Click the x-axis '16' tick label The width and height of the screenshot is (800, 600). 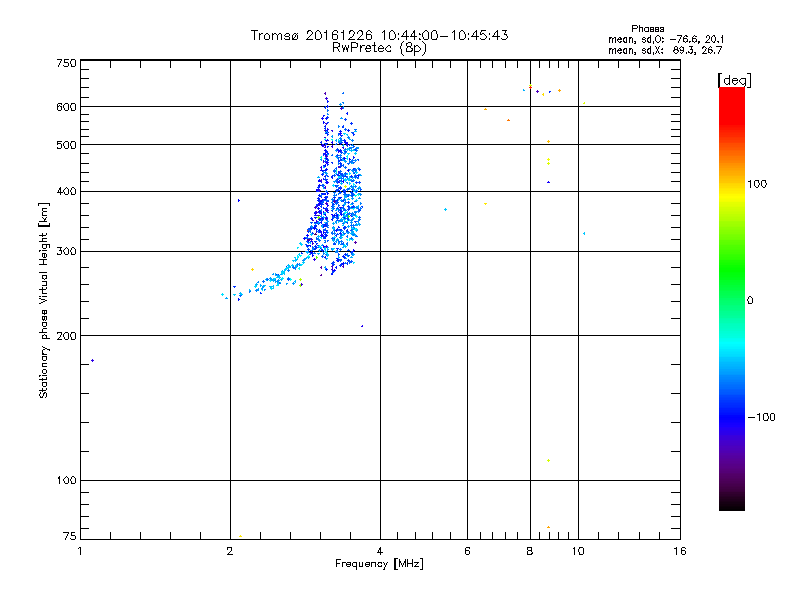point(680,551)
